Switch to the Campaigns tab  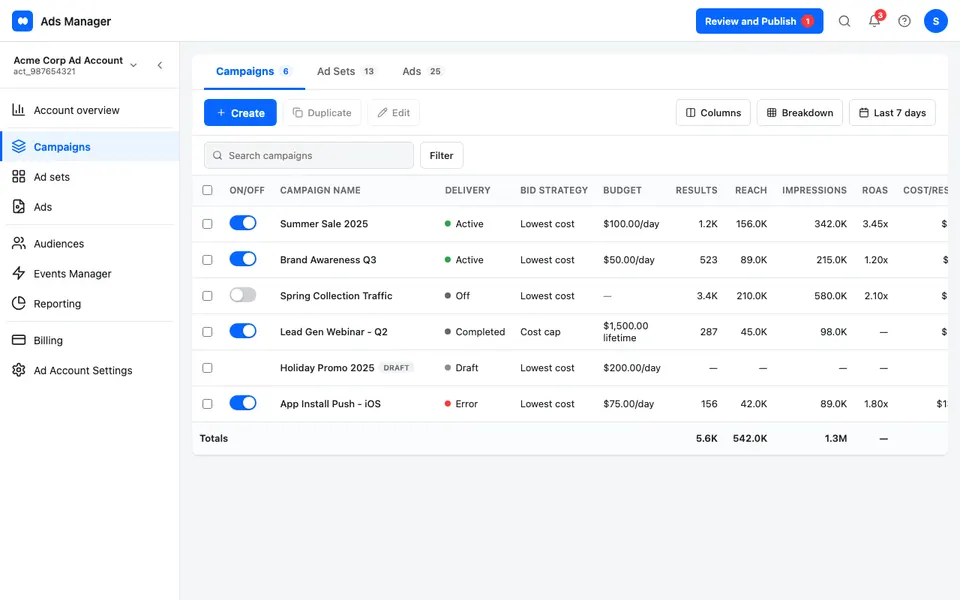pyautogui.click(x=254, y=72)
